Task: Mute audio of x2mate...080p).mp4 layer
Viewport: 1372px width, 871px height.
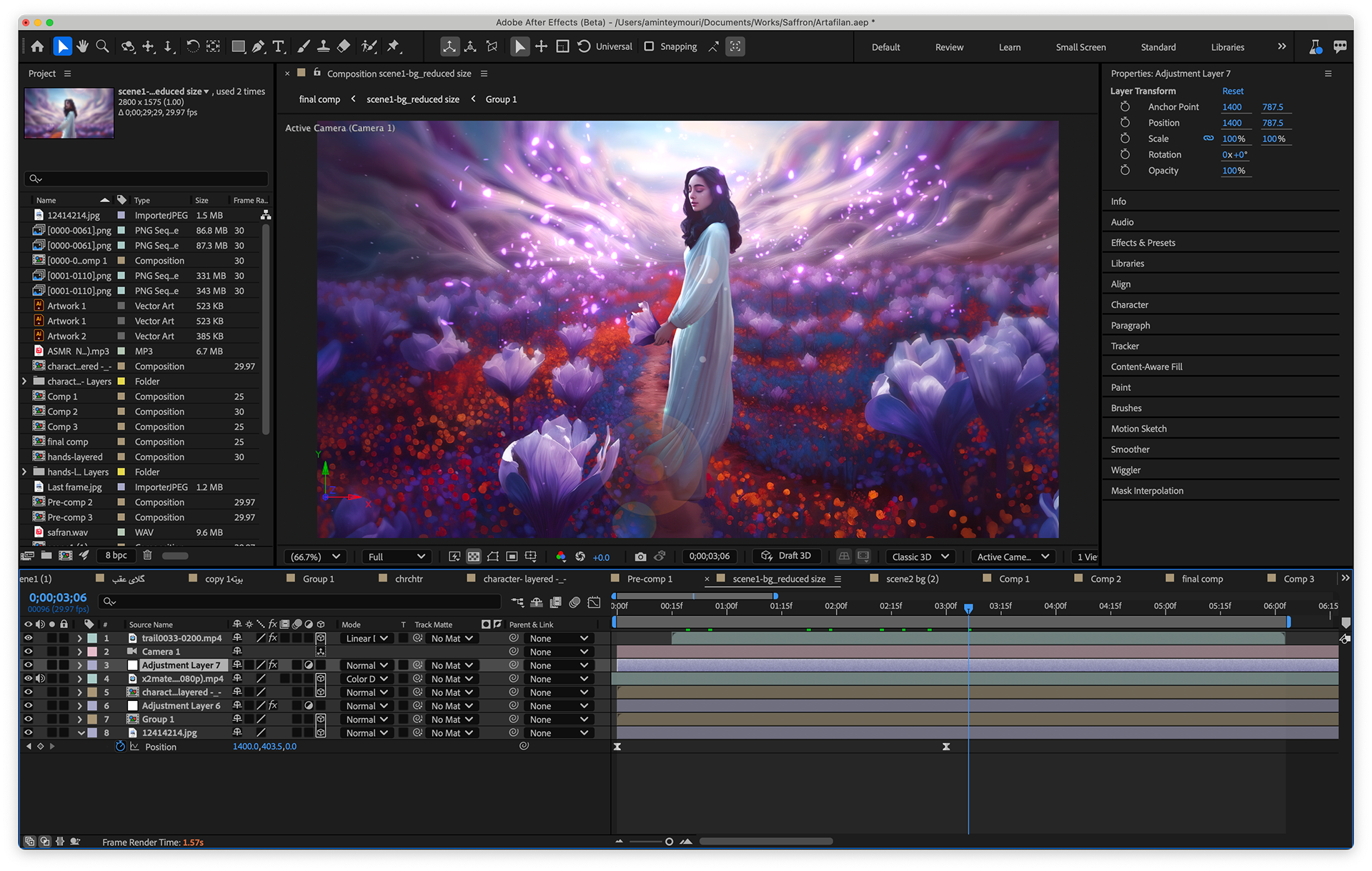Action: [x=40, y=679]
